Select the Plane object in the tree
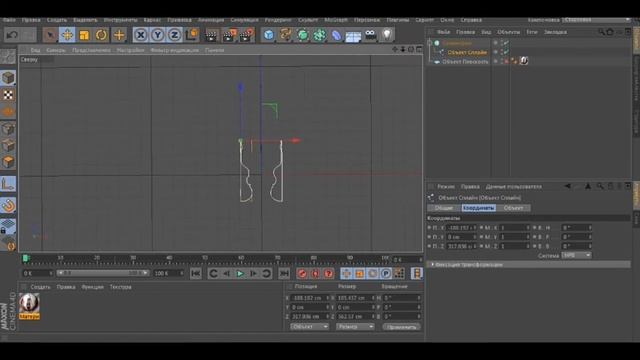This screenshot has height=360, width=640. pyautogui.click(x=465, y=62)
